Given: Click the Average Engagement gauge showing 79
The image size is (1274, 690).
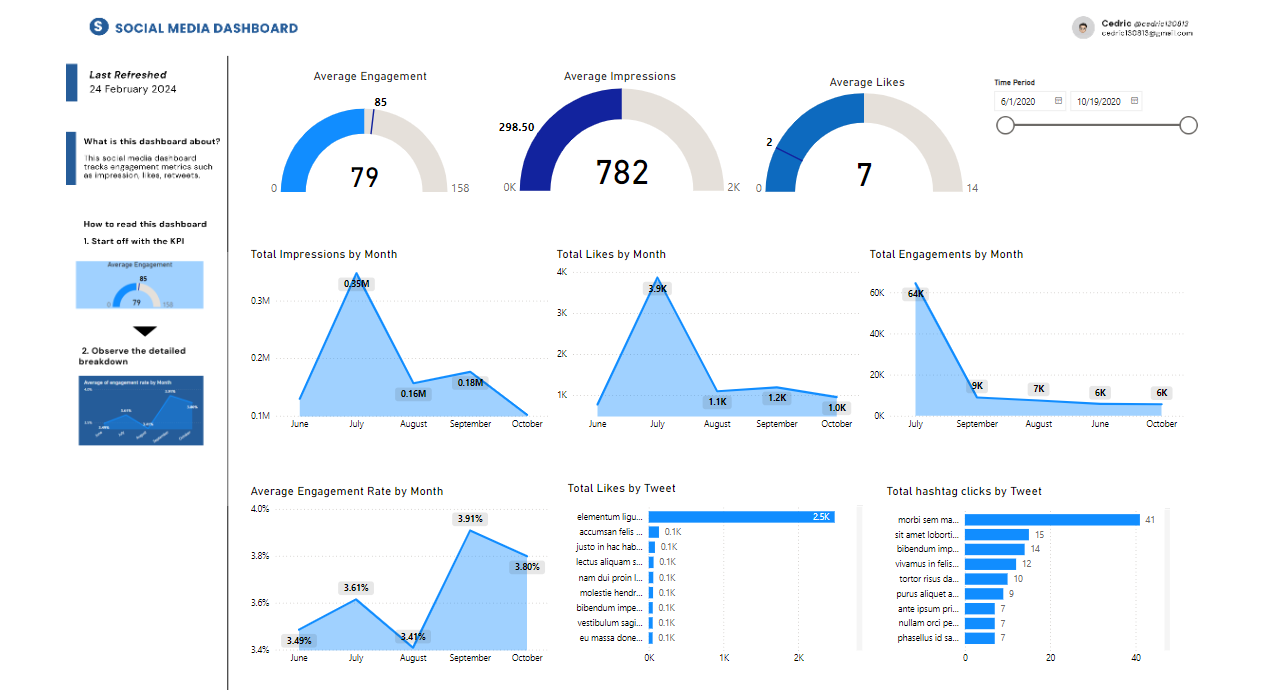Looking at the screenshot, I should [x=364, y=150].
